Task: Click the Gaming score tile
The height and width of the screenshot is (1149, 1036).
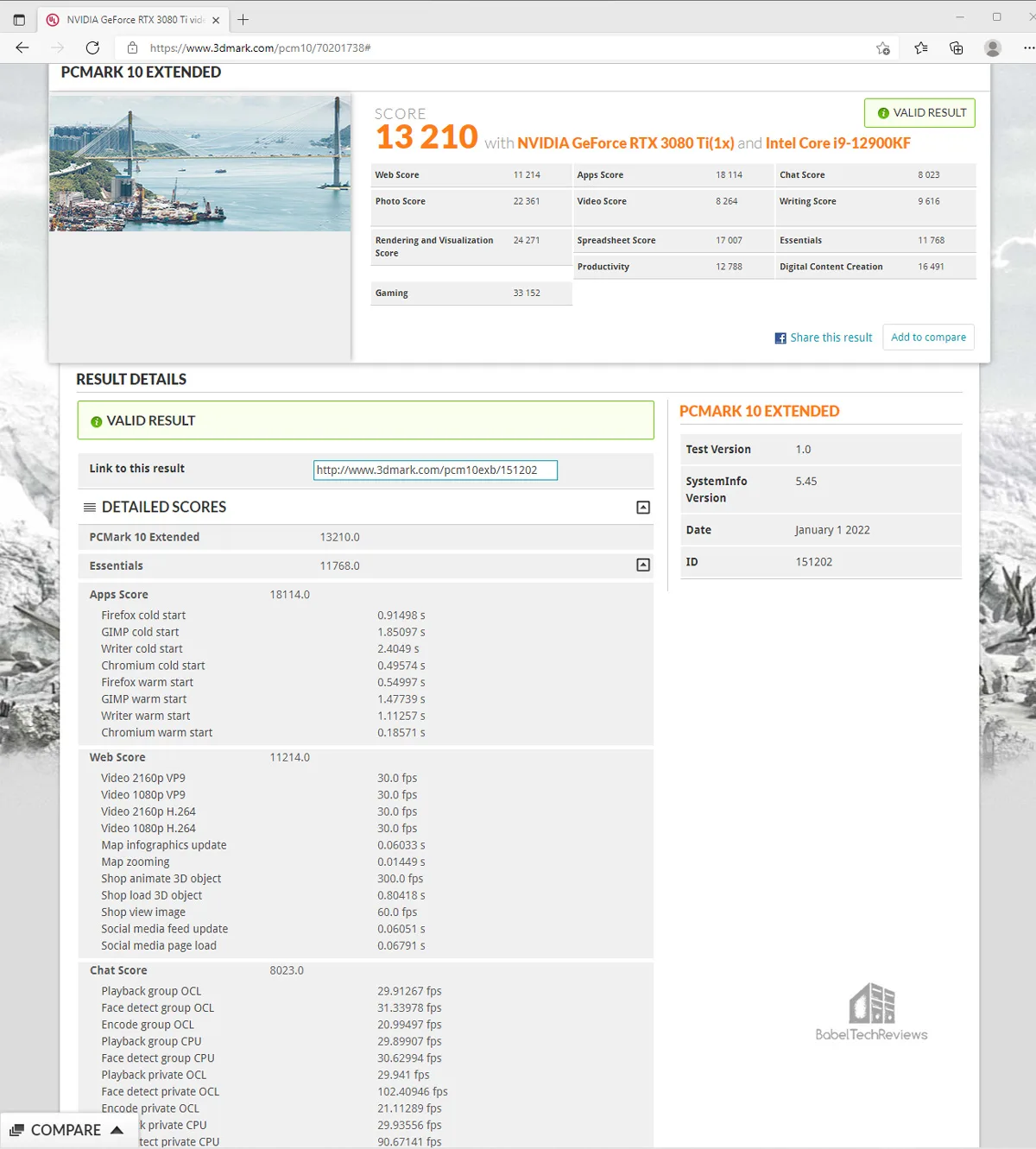Action: point(471,294)
